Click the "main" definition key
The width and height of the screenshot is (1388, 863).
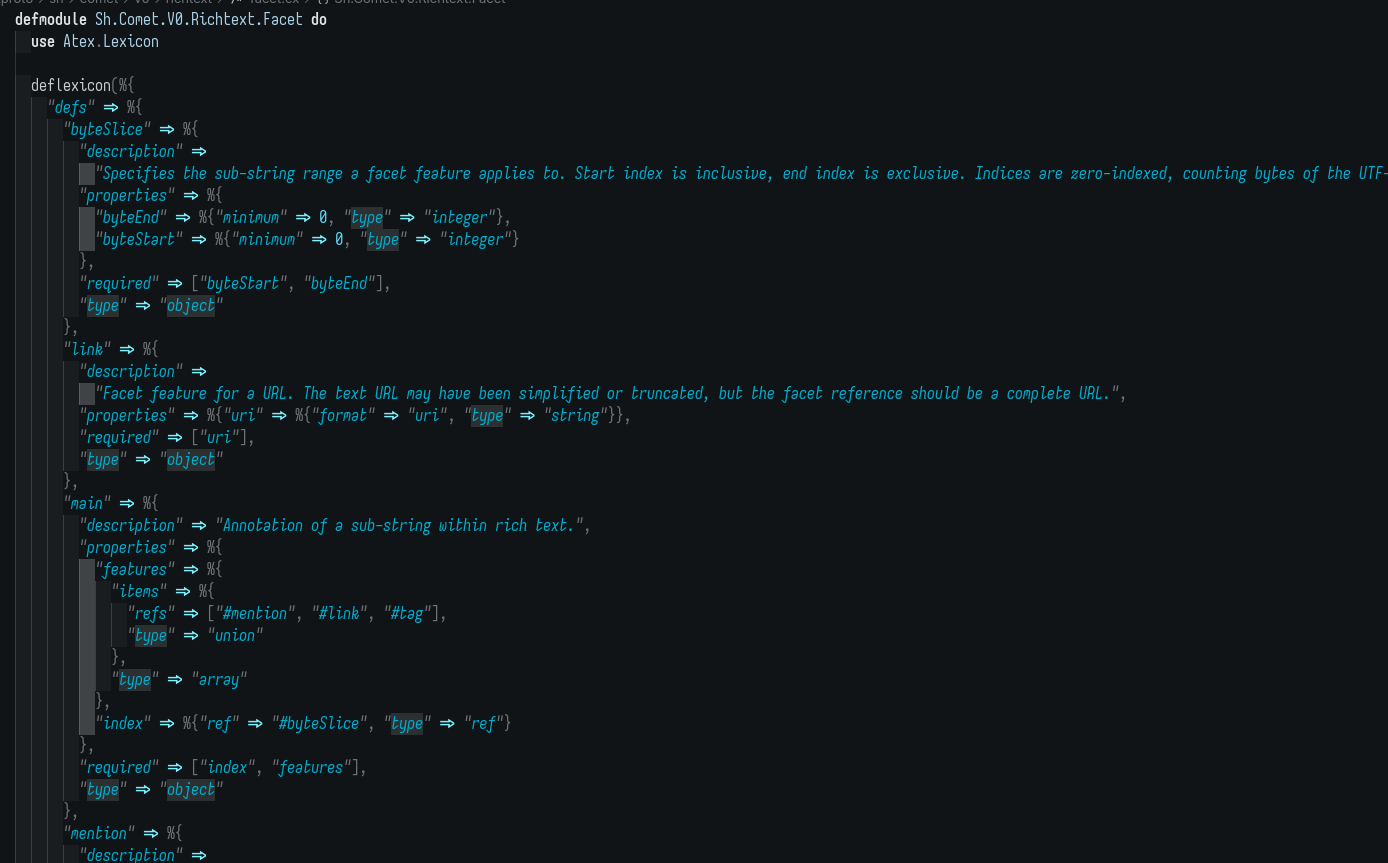click(87, 503)
